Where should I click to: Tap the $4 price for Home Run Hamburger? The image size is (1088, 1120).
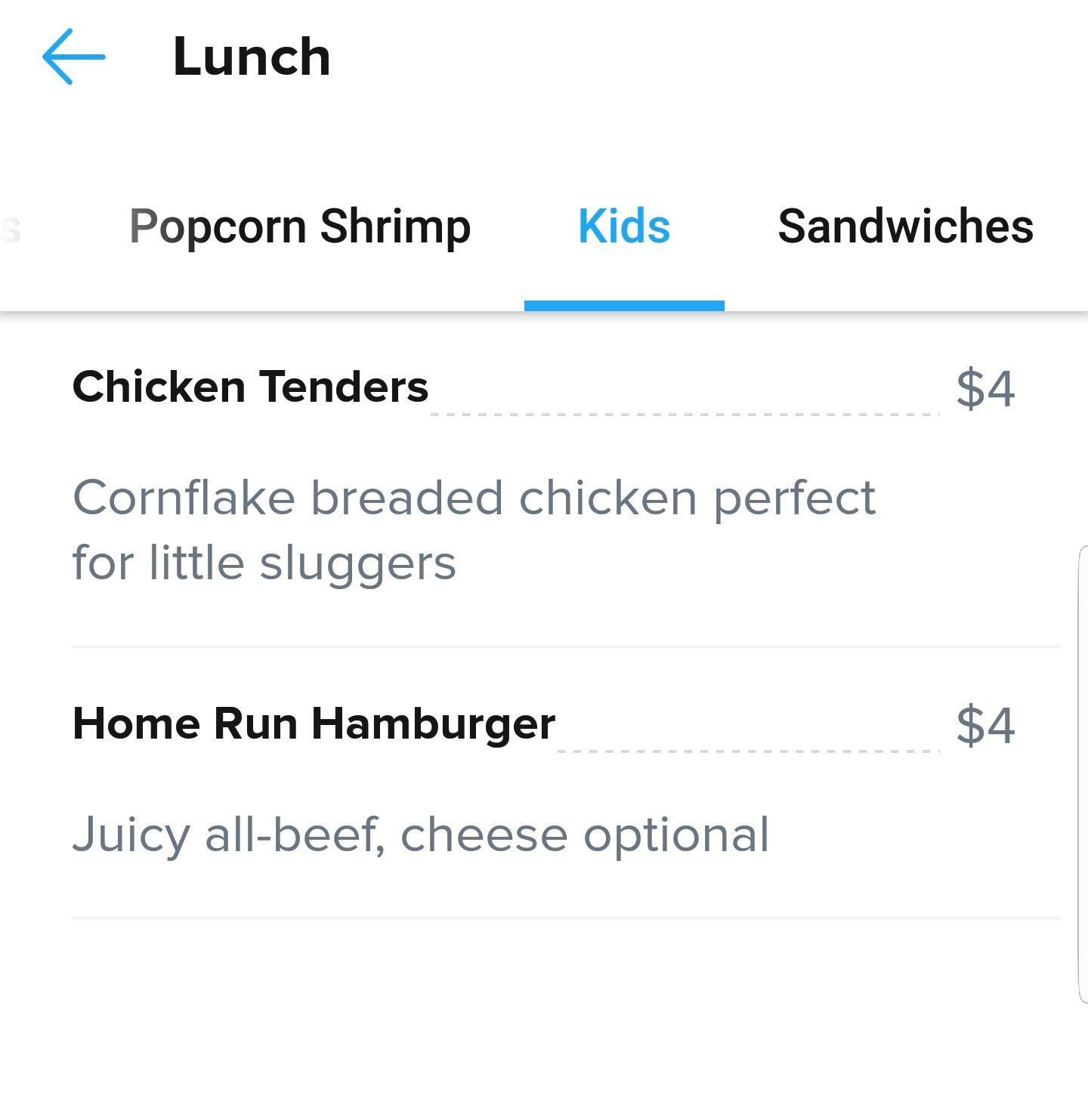(x=985, y=725)
